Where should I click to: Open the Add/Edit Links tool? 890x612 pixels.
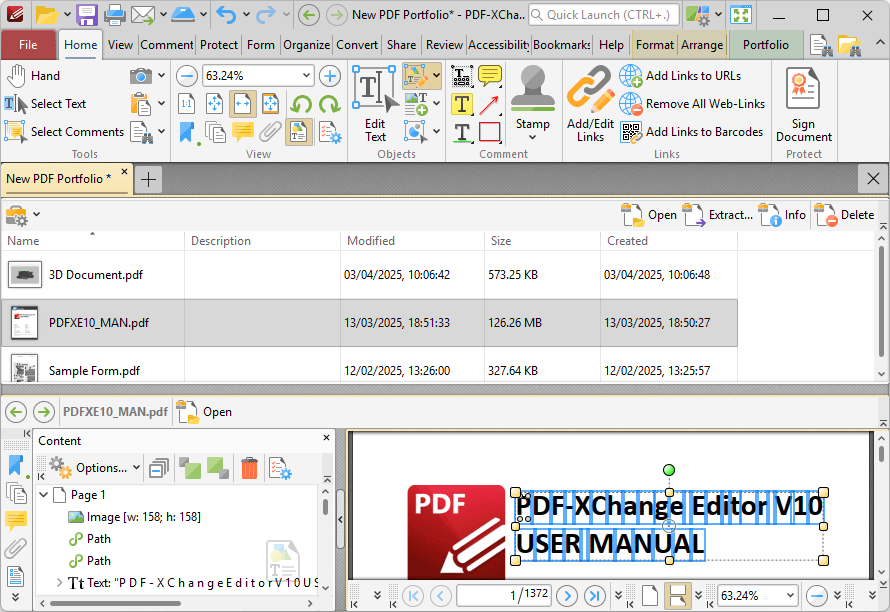coord(590,104)
